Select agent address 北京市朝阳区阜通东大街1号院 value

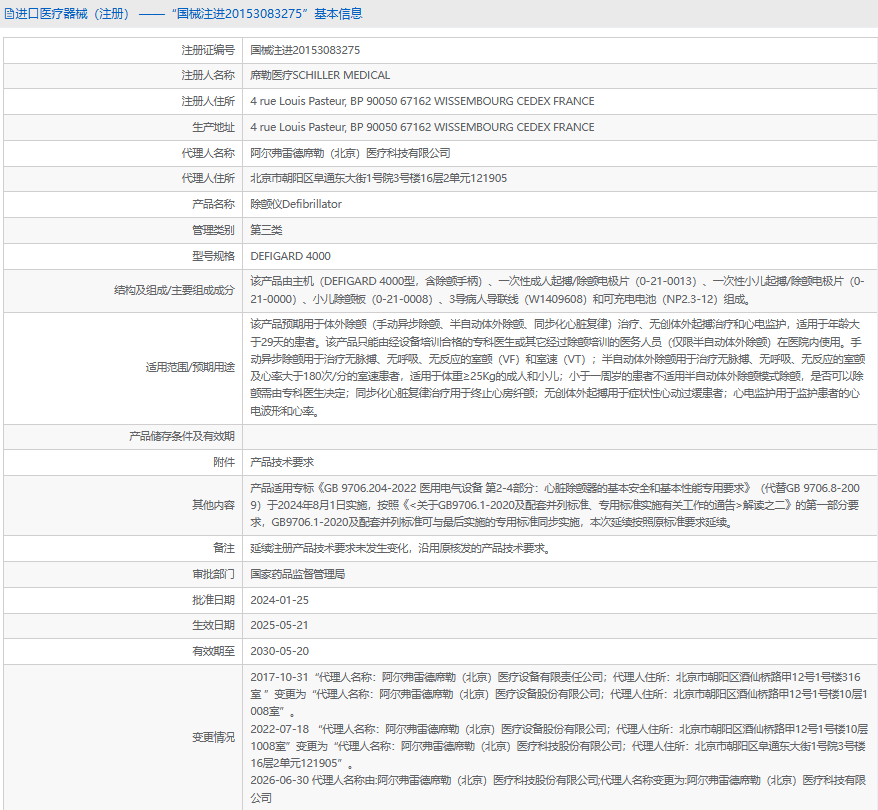[379, 178]
